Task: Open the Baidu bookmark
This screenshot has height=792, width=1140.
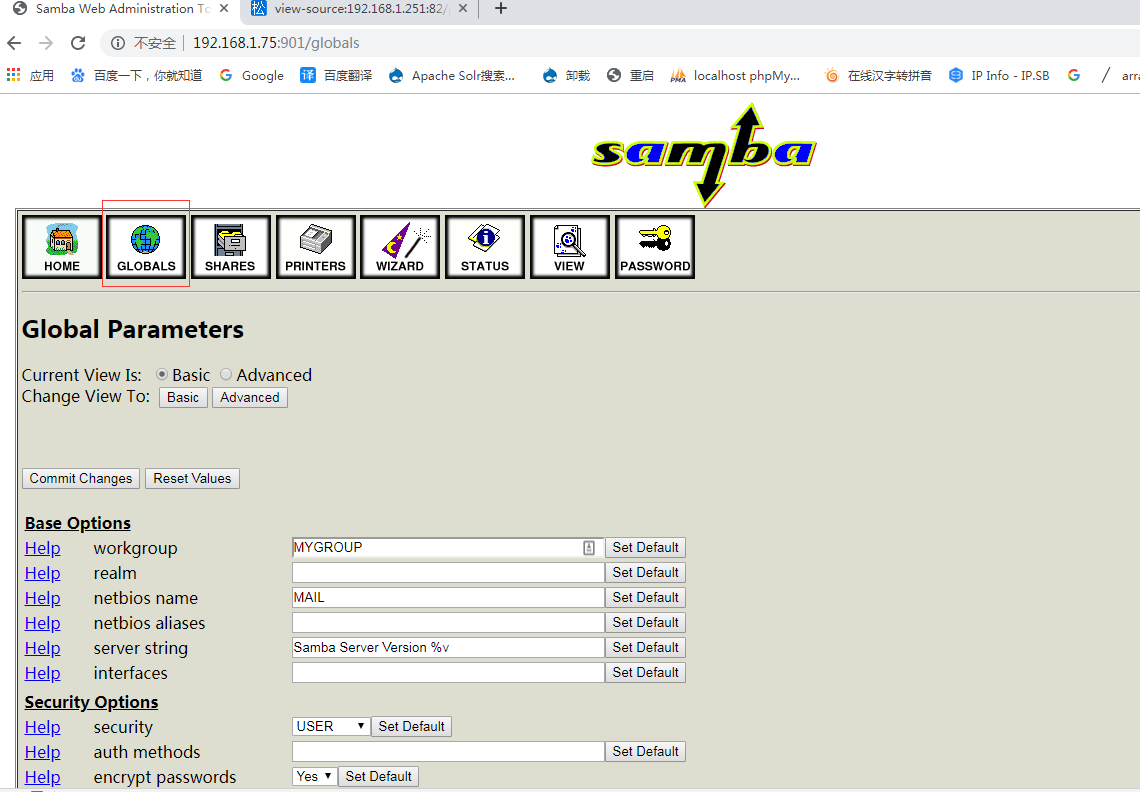Action: coord(136,75)
